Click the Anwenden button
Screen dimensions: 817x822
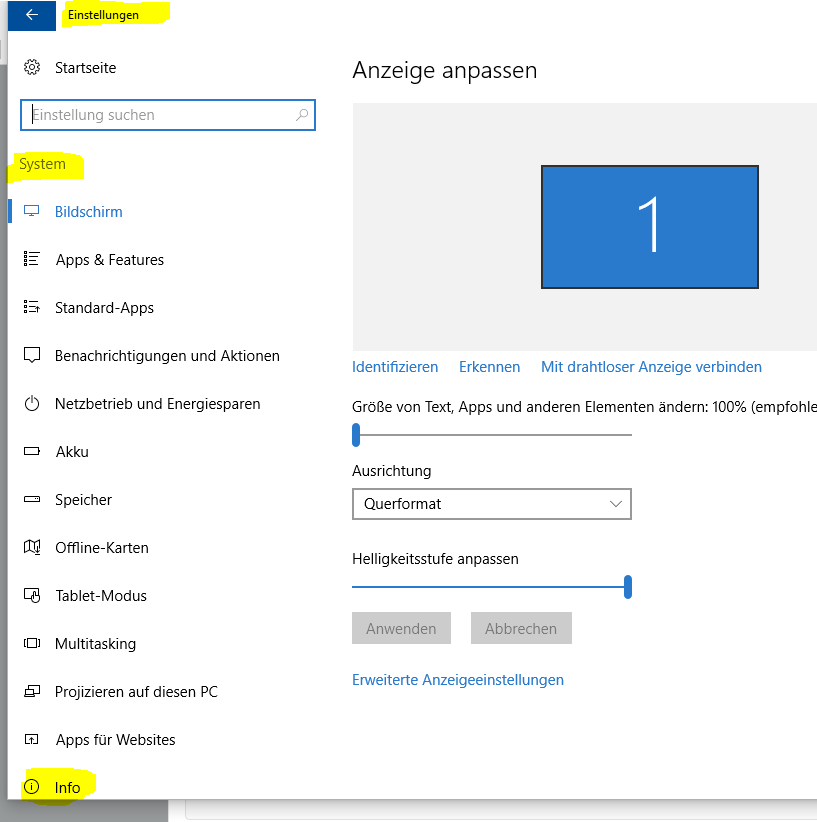pos(401,628)
